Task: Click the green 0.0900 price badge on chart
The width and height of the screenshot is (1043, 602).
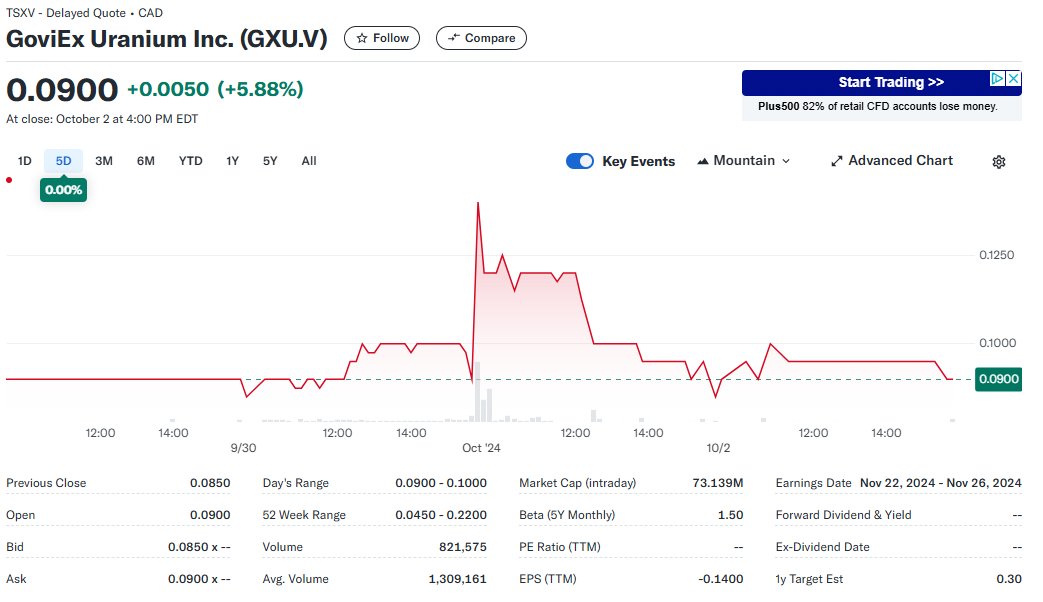Action: (x=998, y=379)
